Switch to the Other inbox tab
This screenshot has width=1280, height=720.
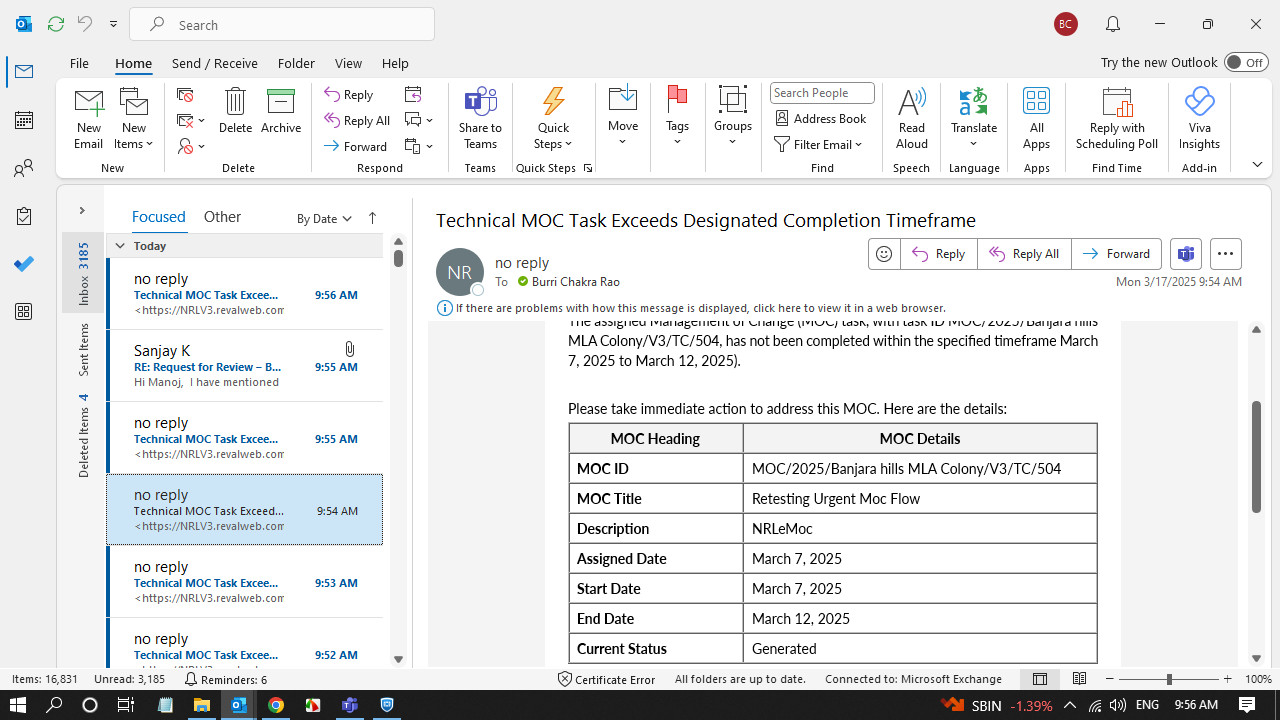(222, 217)
